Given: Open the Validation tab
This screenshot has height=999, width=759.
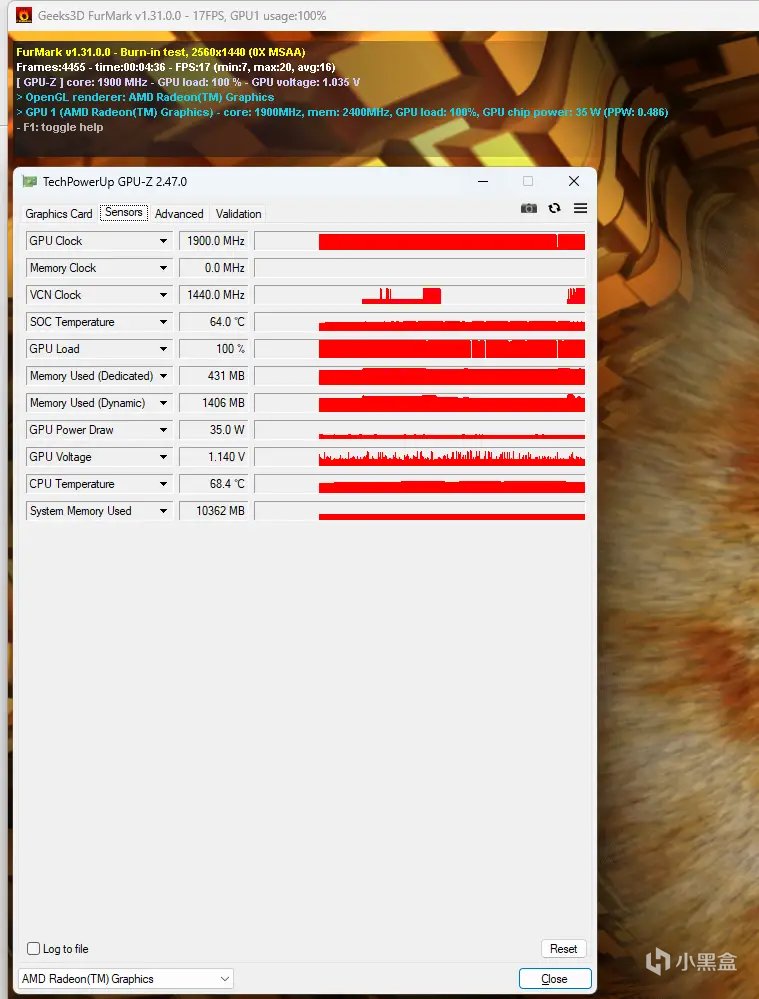Looking at the screenshot, I should 238,214.
